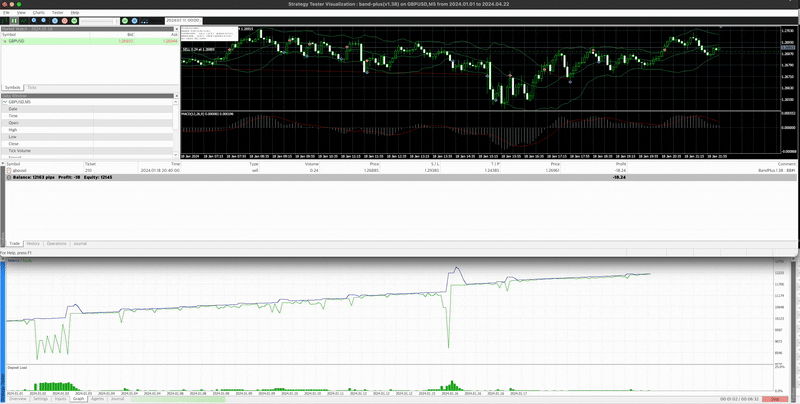Screen dimensions: 800x404
Task: Open the Overview tab in Strategy Tester
Action: (17, 399)
